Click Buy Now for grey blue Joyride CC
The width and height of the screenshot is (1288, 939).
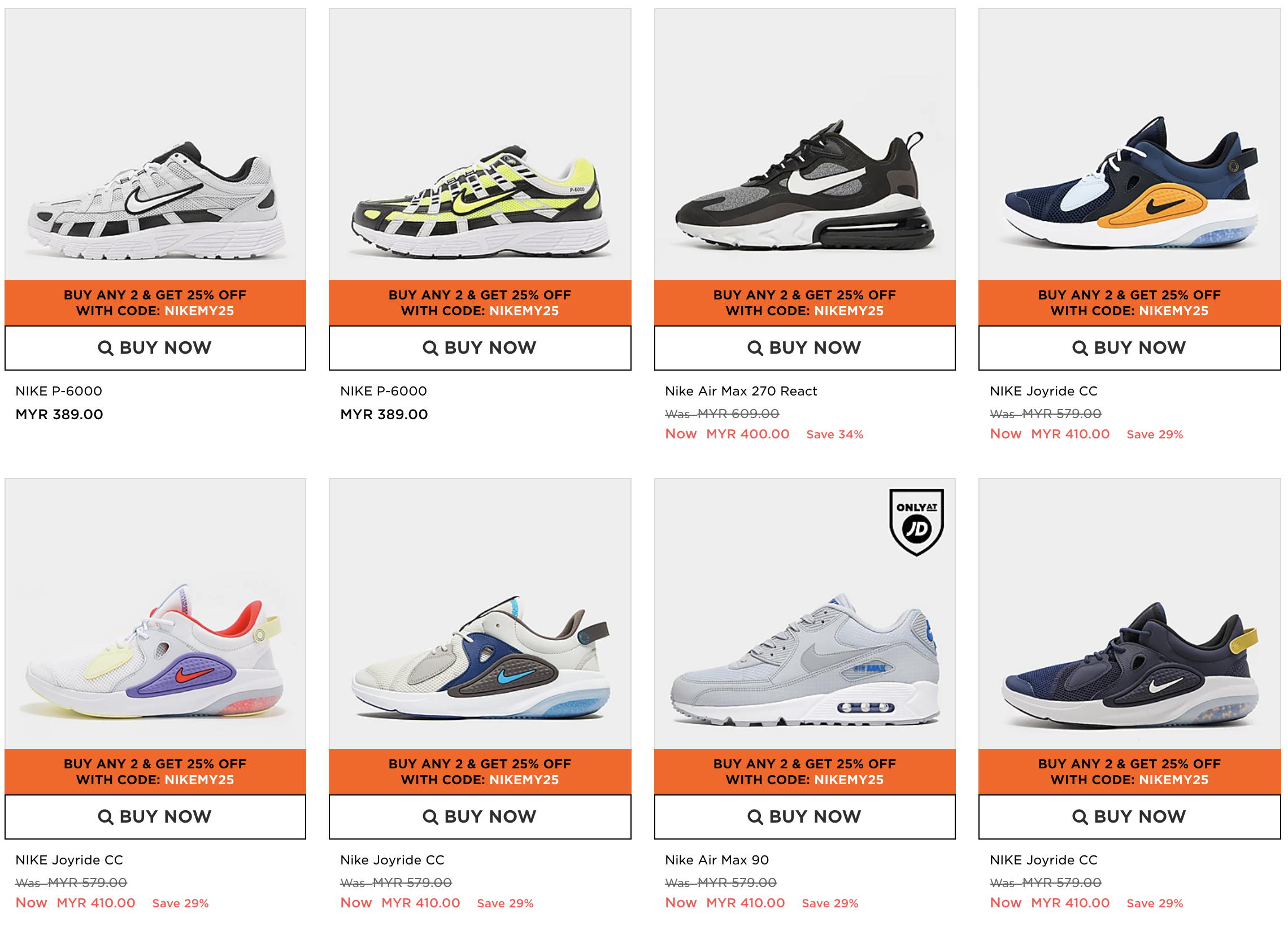pos(480,817)
